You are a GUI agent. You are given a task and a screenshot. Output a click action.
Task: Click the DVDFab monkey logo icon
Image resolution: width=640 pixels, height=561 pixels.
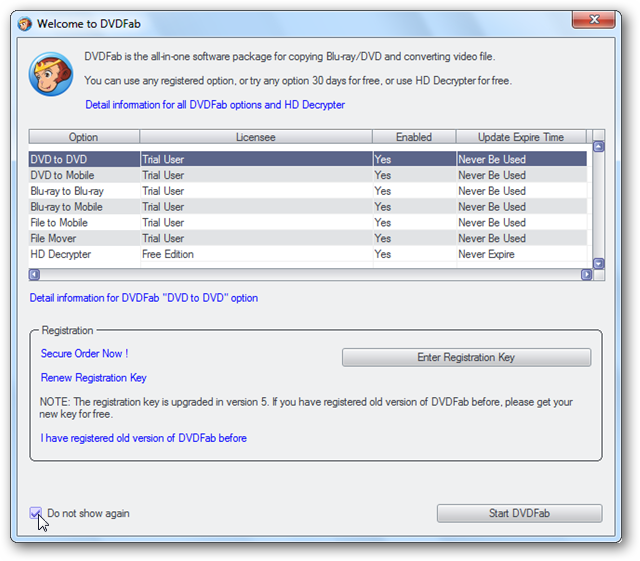tap(51, 74)
